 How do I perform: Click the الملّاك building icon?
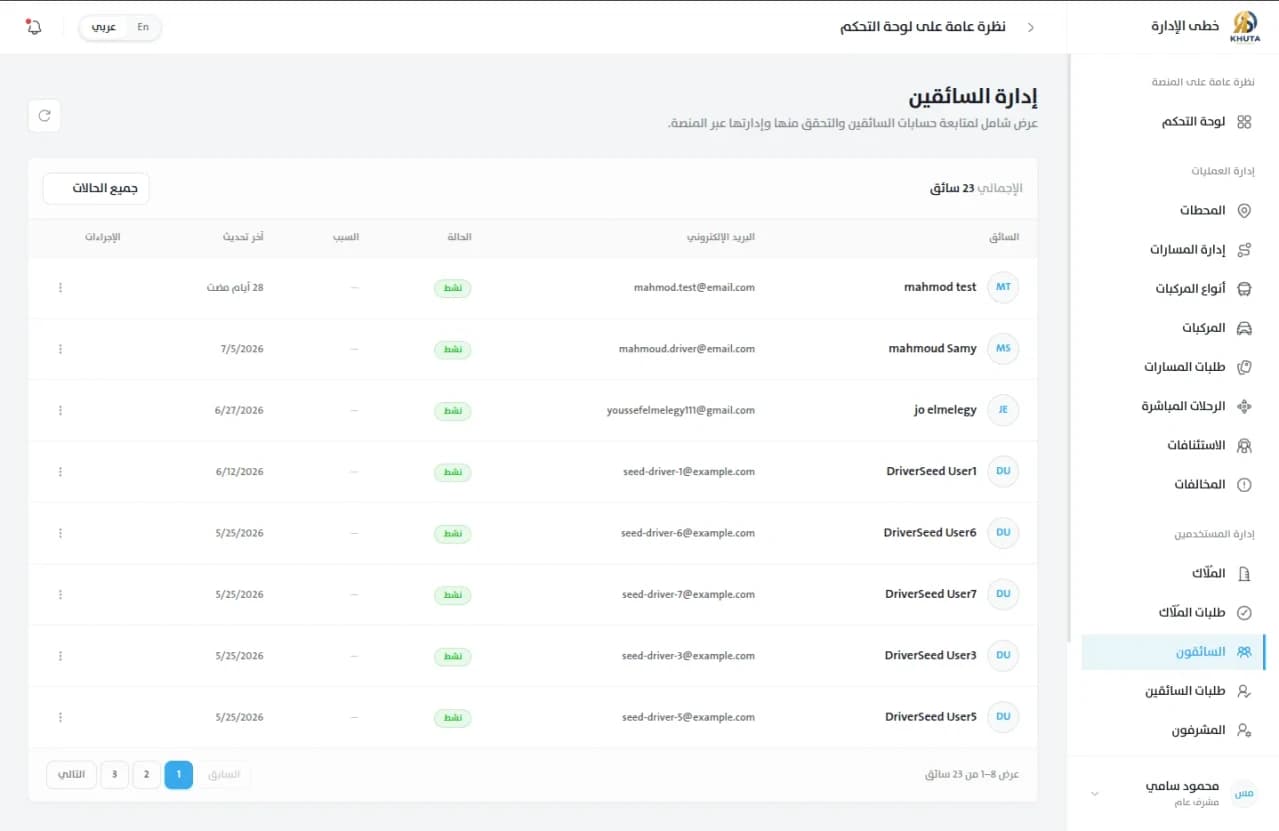click(x=1244, y=574)
